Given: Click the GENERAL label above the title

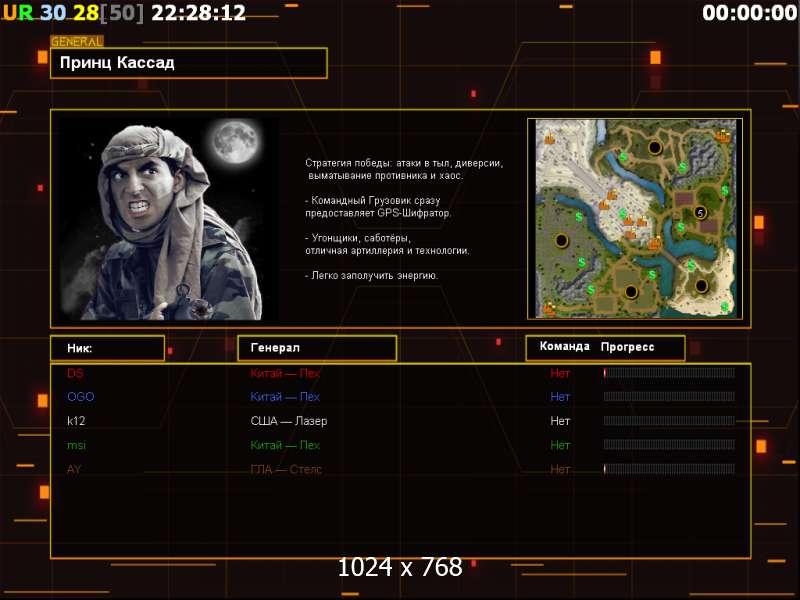Looking at the screenshot, I should [77, 41].
